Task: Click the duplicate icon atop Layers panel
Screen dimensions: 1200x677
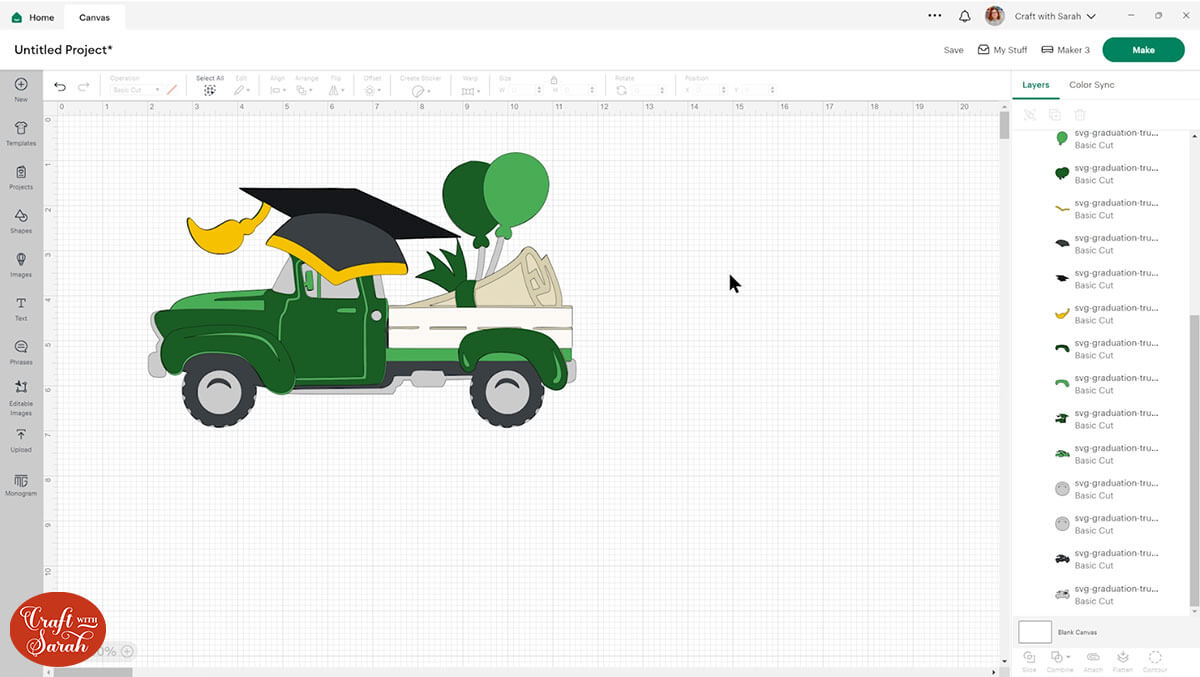Action: point(1055,115)
